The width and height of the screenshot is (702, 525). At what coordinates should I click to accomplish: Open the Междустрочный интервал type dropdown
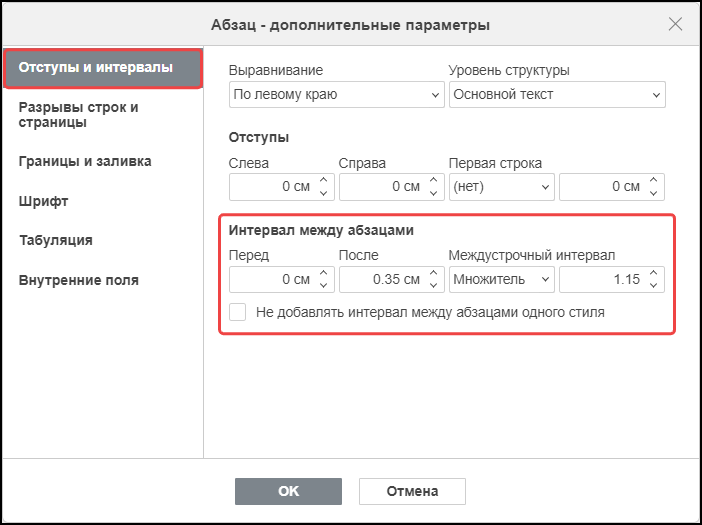click(x=501, y=279)
